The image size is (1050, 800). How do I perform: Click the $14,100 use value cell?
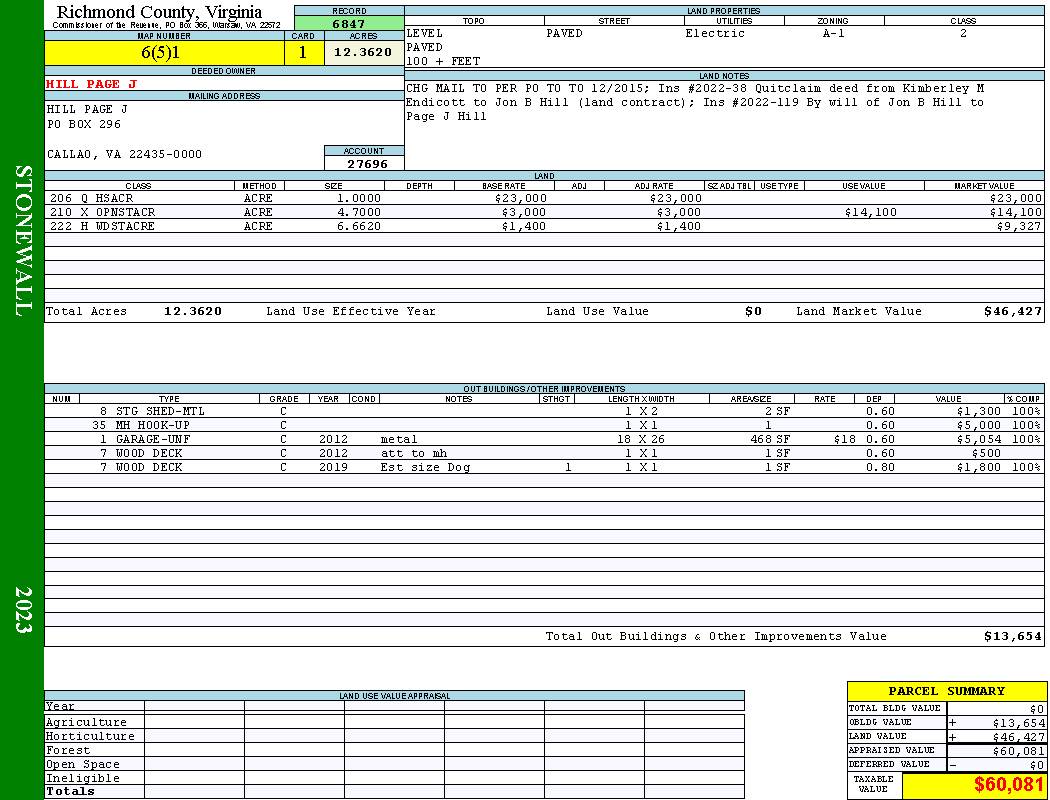coord(871,212)
